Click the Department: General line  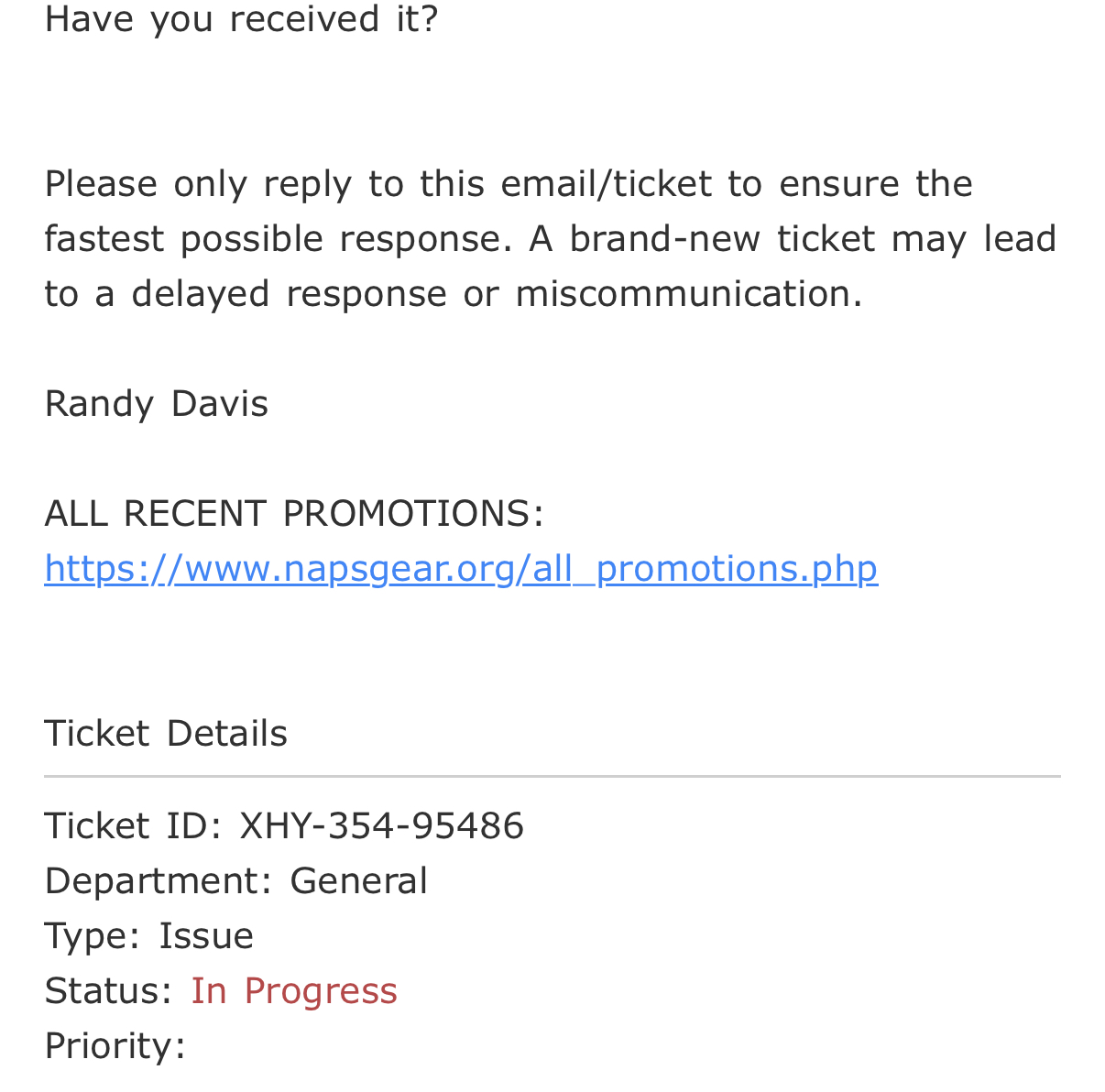coord(236,880)
